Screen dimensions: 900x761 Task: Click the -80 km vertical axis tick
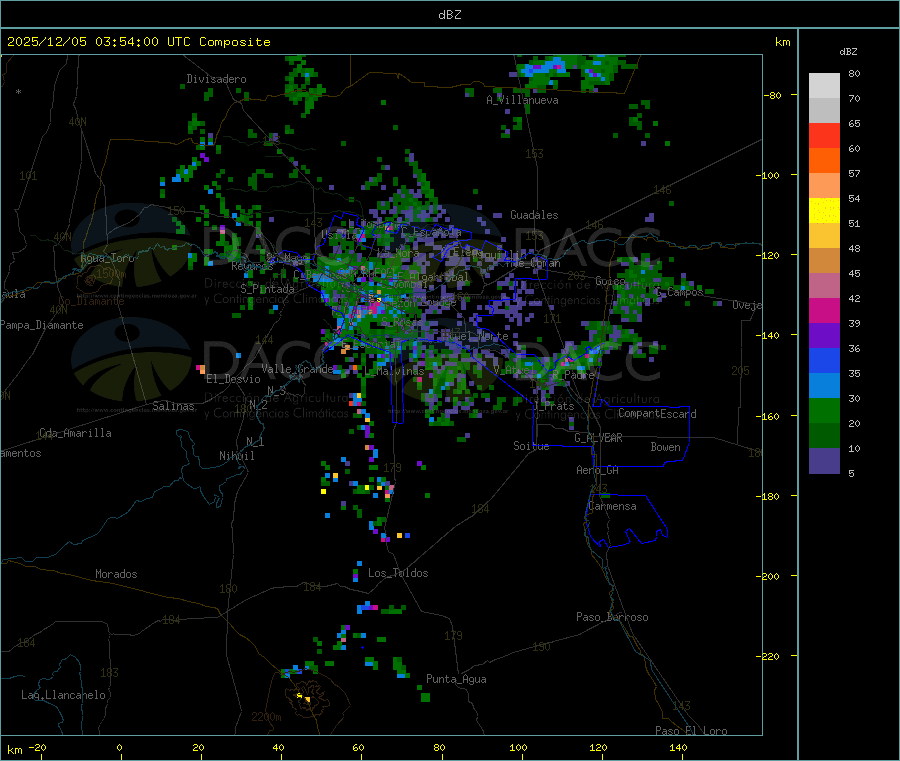(x=772, y=95)
